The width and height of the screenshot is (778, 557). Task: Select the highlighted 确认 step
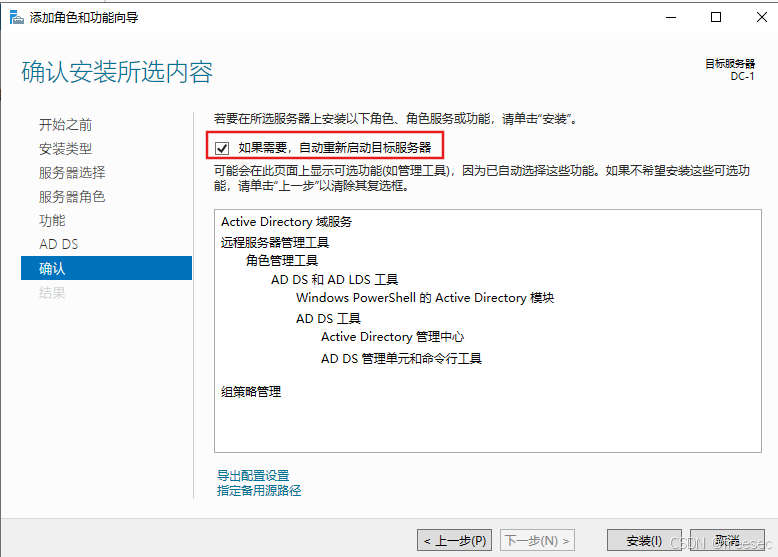[x=106, y=268]
